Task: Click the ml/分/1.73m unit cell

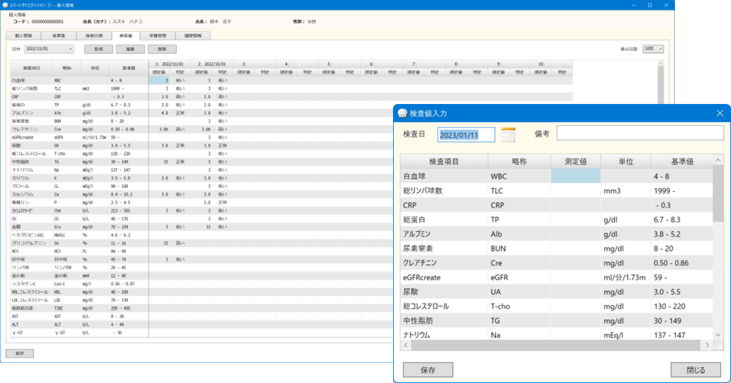Action: coord(625,277)
